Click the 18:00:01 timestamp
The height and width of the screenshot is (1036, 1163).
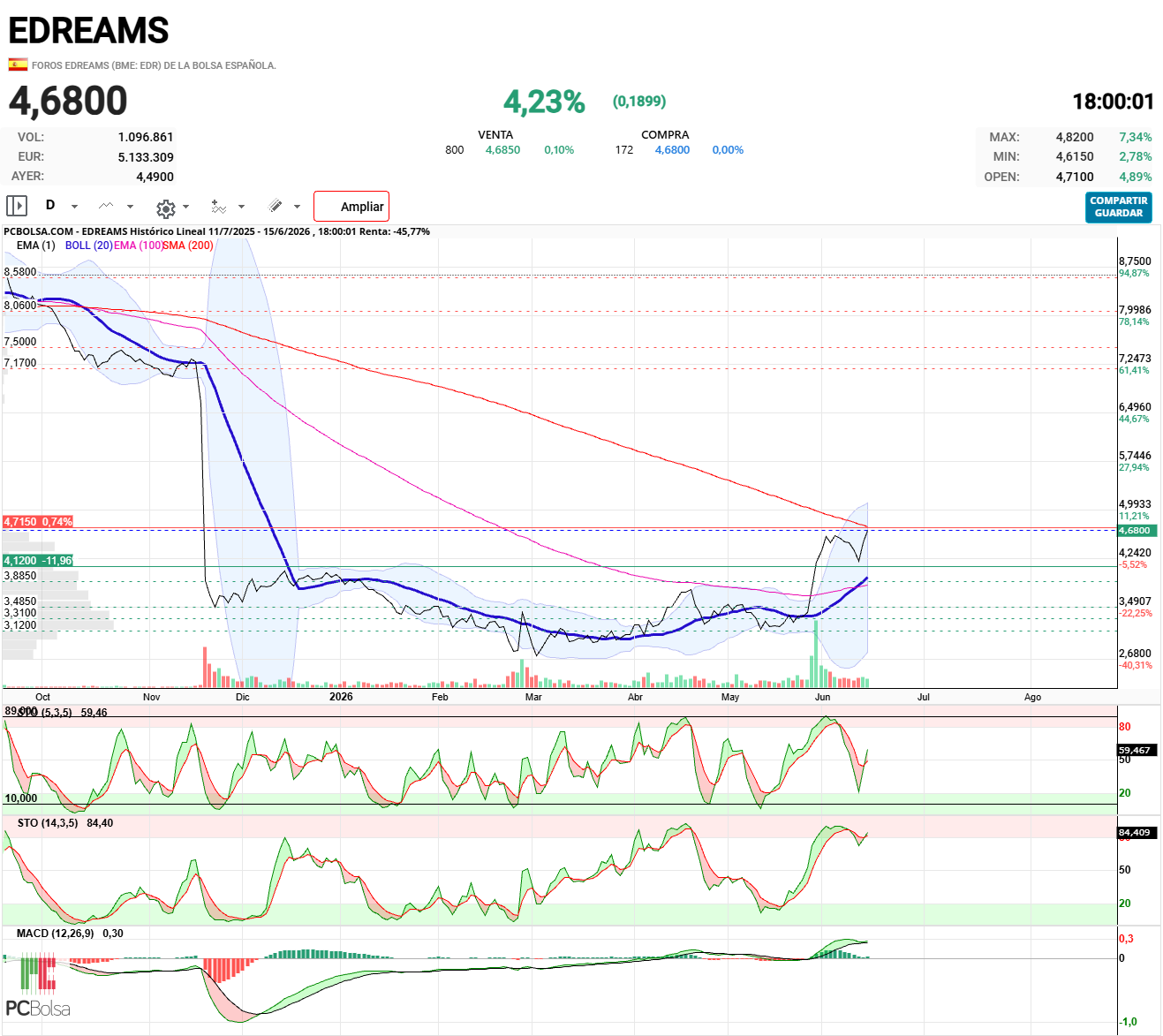pos(1113,102)
